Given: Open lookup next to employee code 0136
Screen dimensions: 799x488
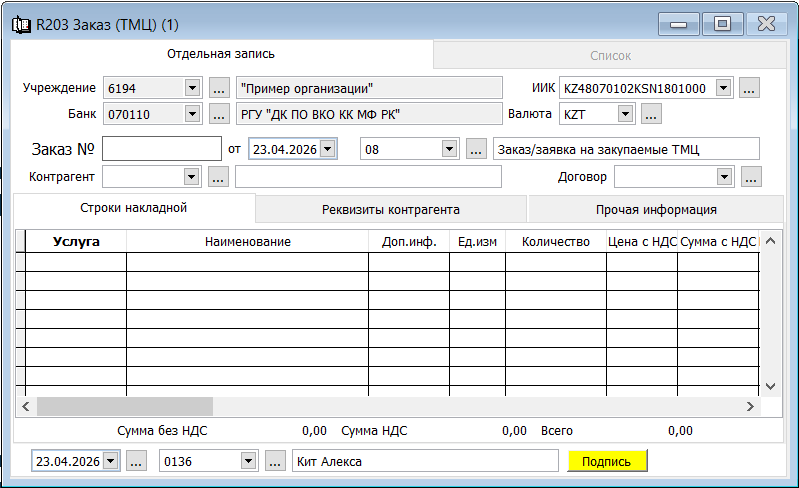Looking at the screenshot, I should [276, 461].
